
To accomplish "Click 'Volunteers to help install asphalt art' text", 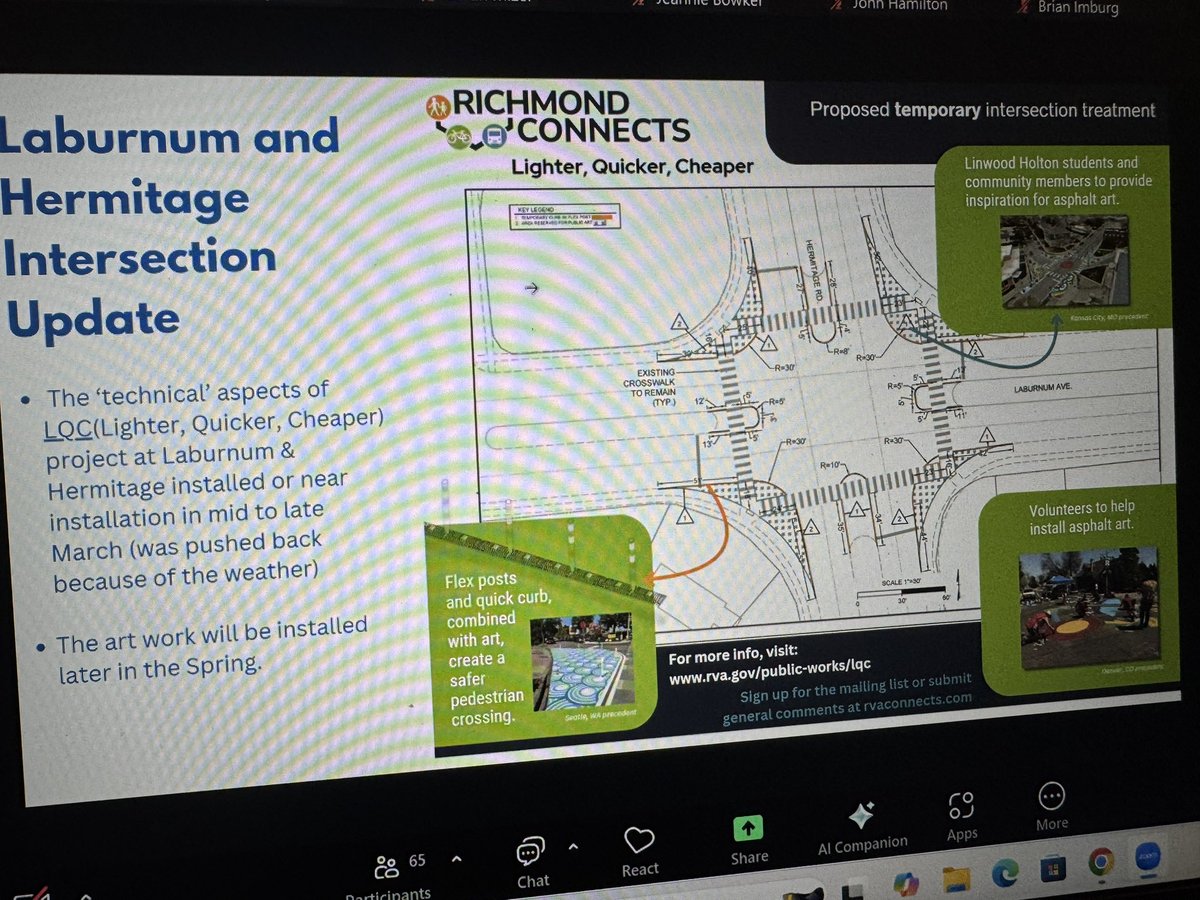I will 1082,515.
